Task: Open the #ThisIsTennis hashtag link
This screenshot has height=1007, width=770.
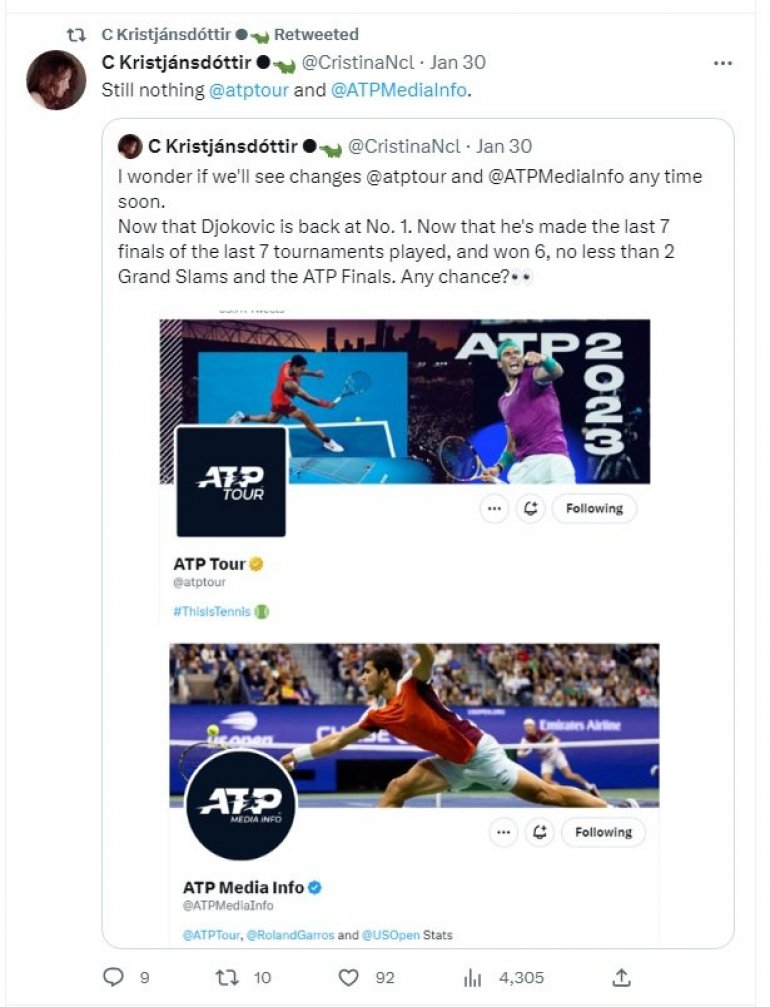Action: point(212,611)
